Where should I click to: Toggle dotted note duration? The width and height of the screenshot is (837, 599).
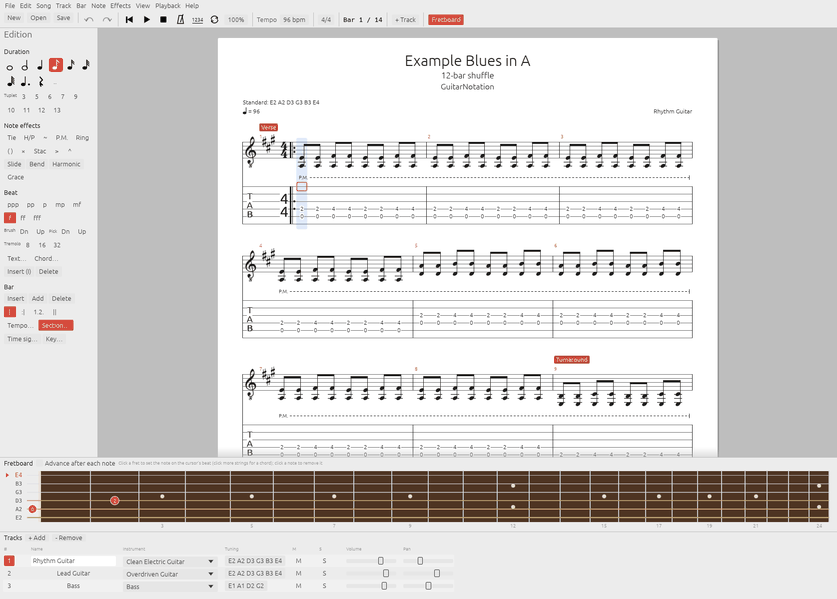(25, 82)
